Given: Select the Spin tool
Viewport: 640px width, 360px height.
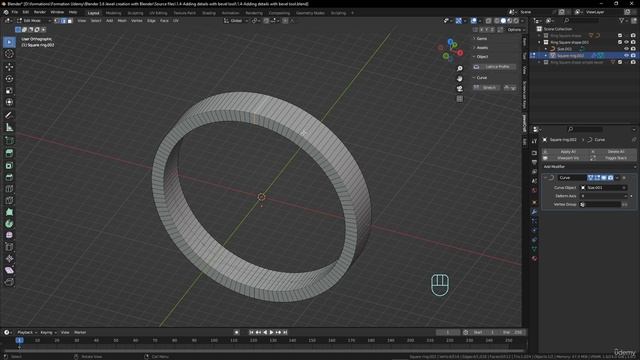Looking at the screenshot, I should tap(9, 224).
